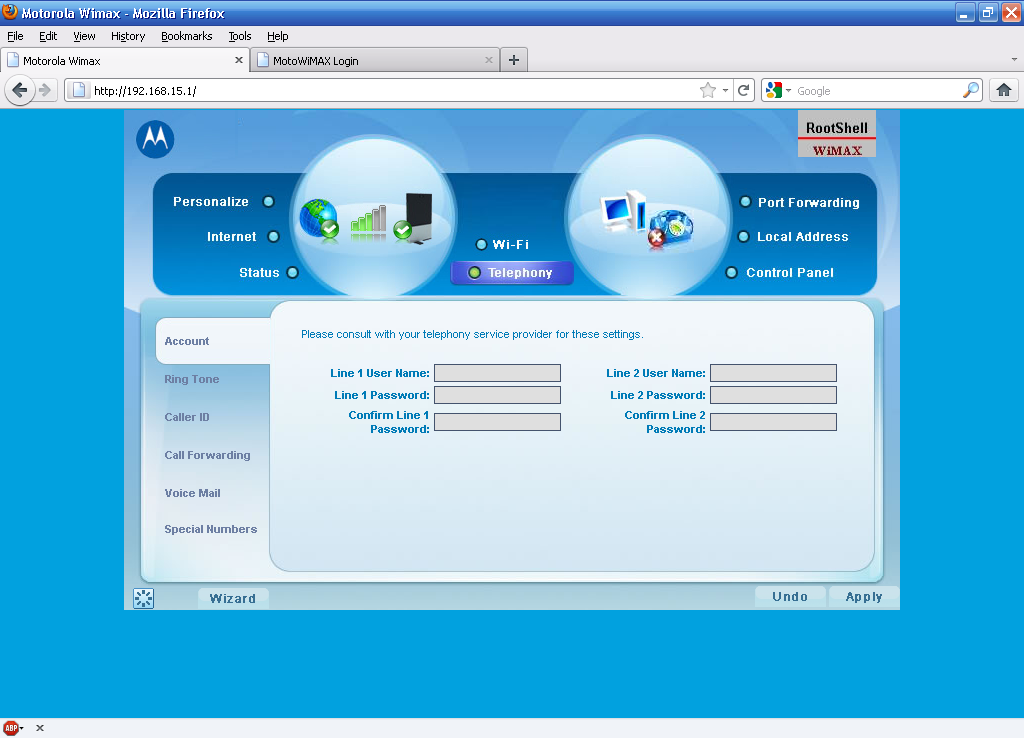Go to the Control Panel page
The height and width of the screenshot is (738, 1024).
(790, 272)
